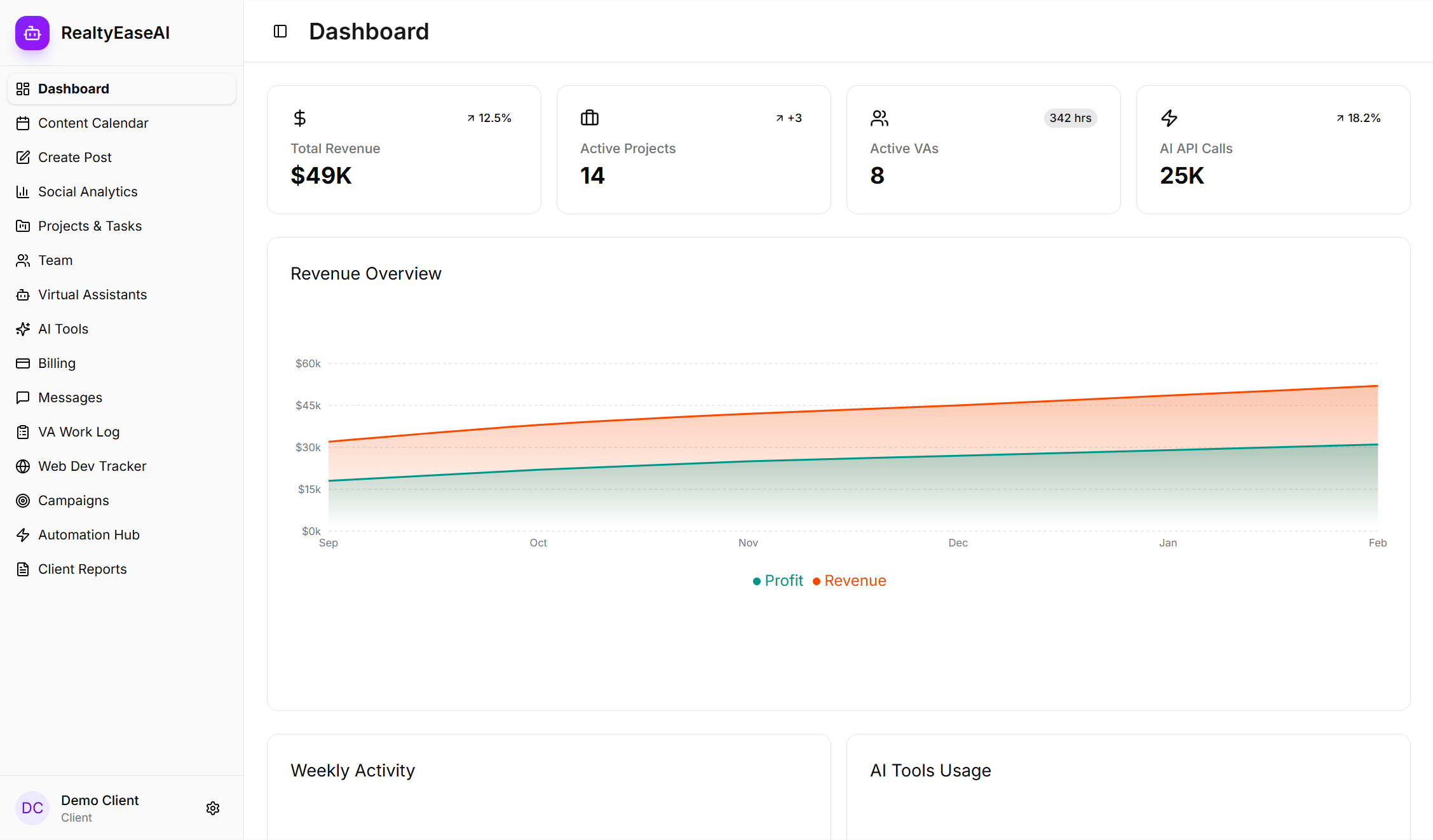1433x840 pixels.
Task: Click the Virtual Assistants briefcase icon
Action: [x=23, y=294]
